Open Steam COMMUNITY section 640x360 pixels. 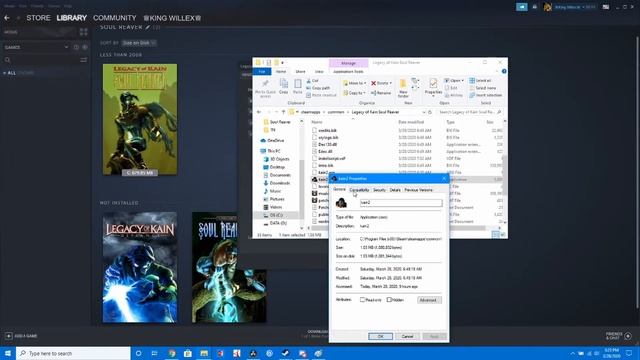pos(115,18)
